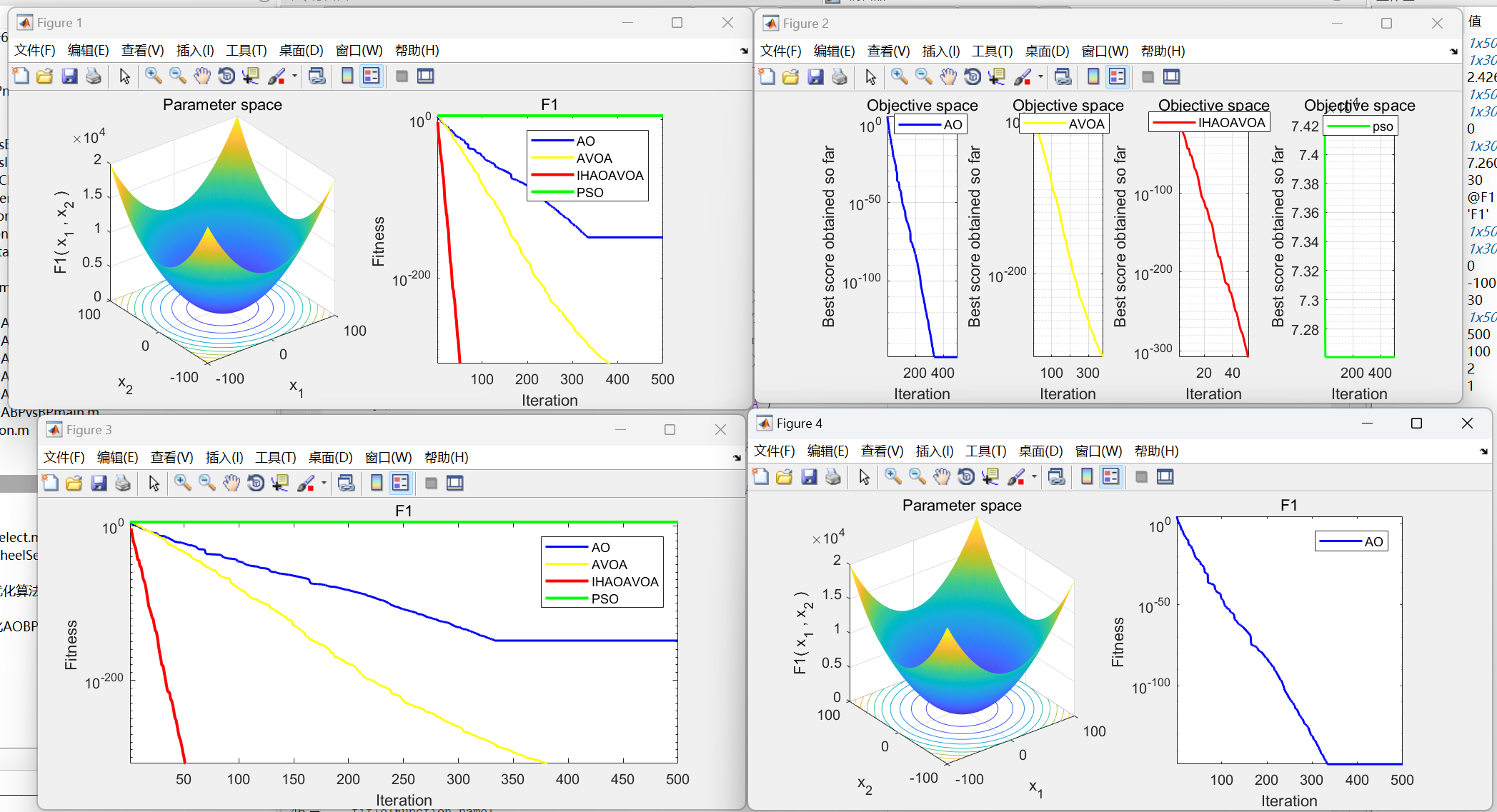Viewport: 1497px width, 812px height.
Task: Activate Rotate 3D tool in Figure 4
Action: [966, 476]
